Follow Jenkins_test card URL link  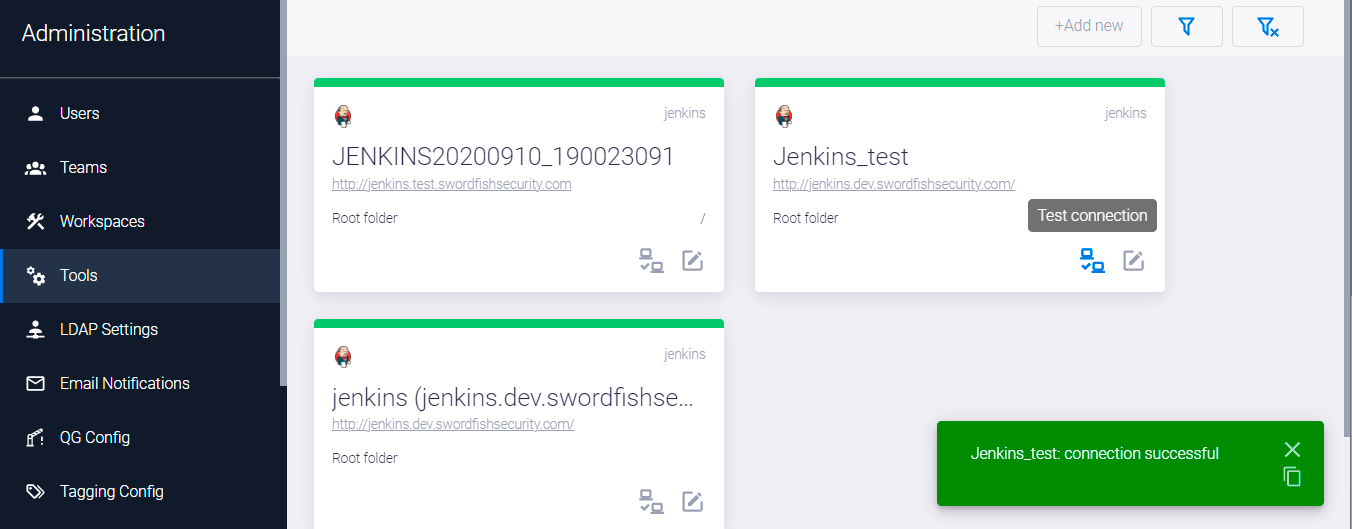(893, 184)
